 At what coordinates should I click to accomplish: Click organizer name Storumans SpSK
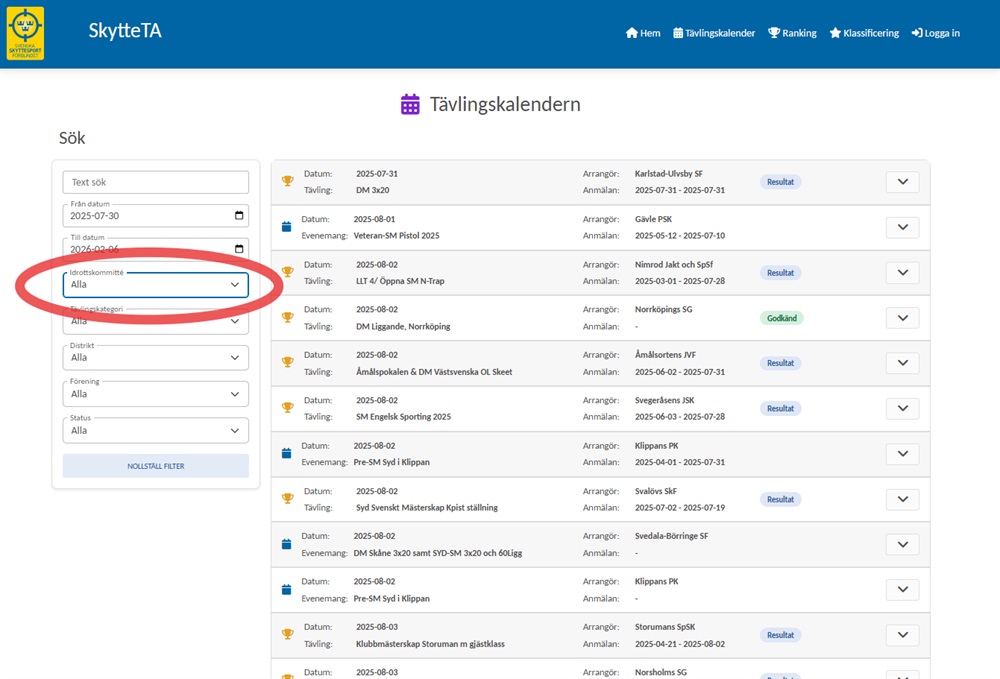pos(665,627)
